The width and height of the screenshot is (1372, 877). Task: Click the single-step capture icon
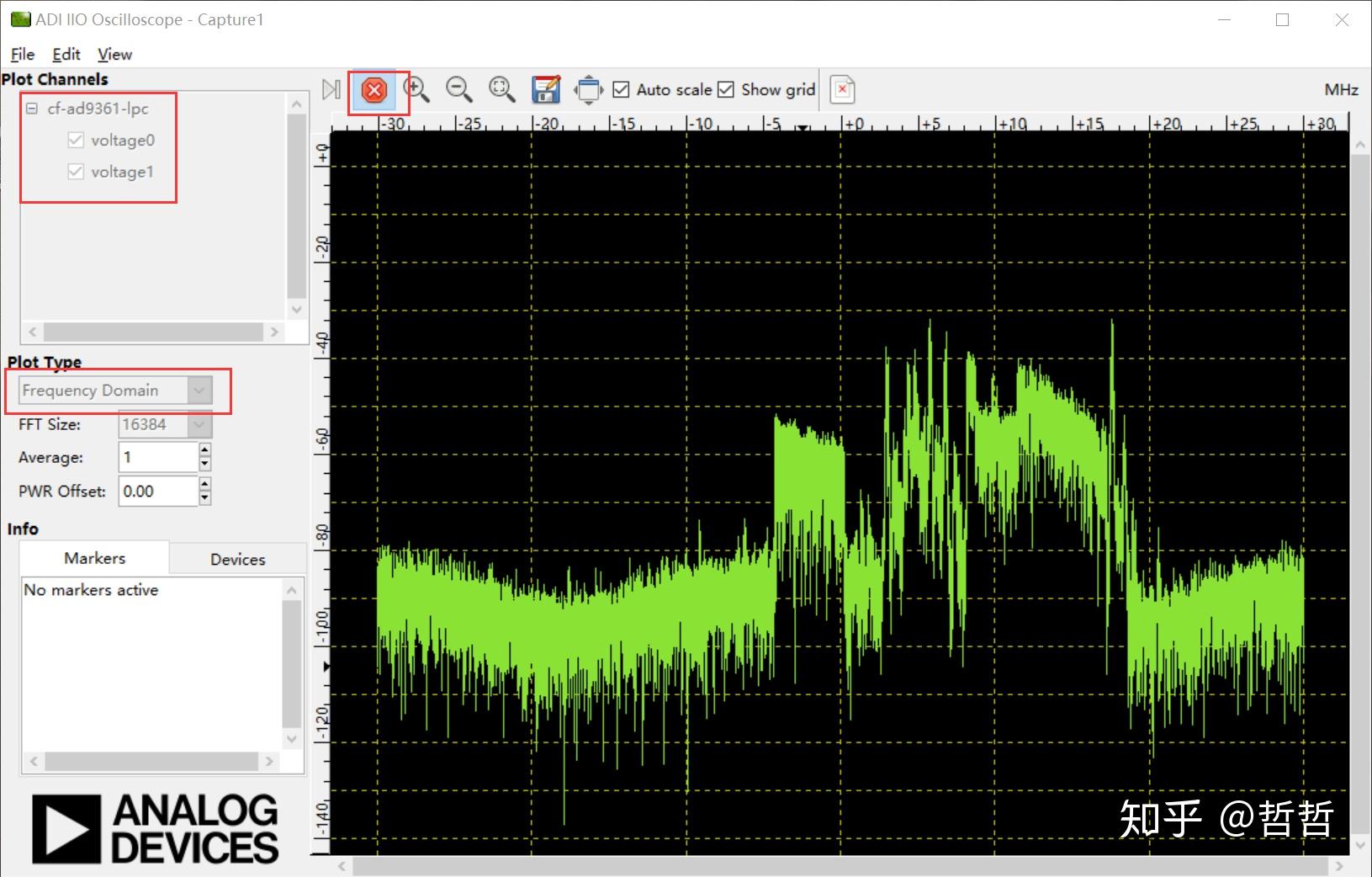(331, 90)
